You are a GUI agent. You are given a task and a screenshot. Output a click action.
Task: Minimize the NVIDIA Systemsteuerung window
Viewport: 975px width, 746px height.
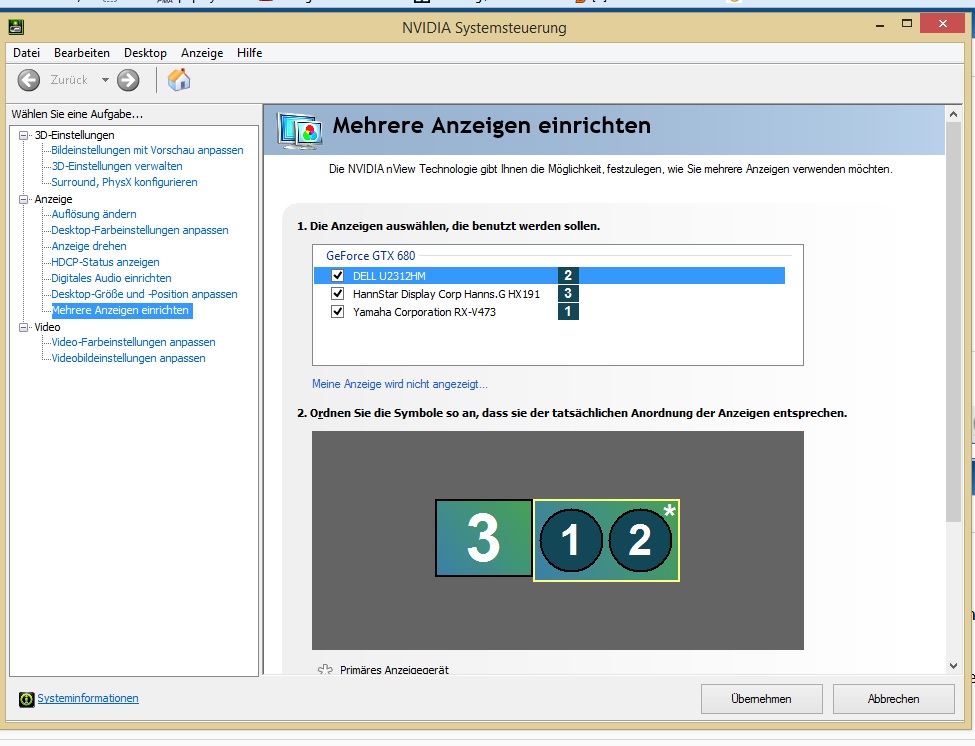[x=880, y=25]
